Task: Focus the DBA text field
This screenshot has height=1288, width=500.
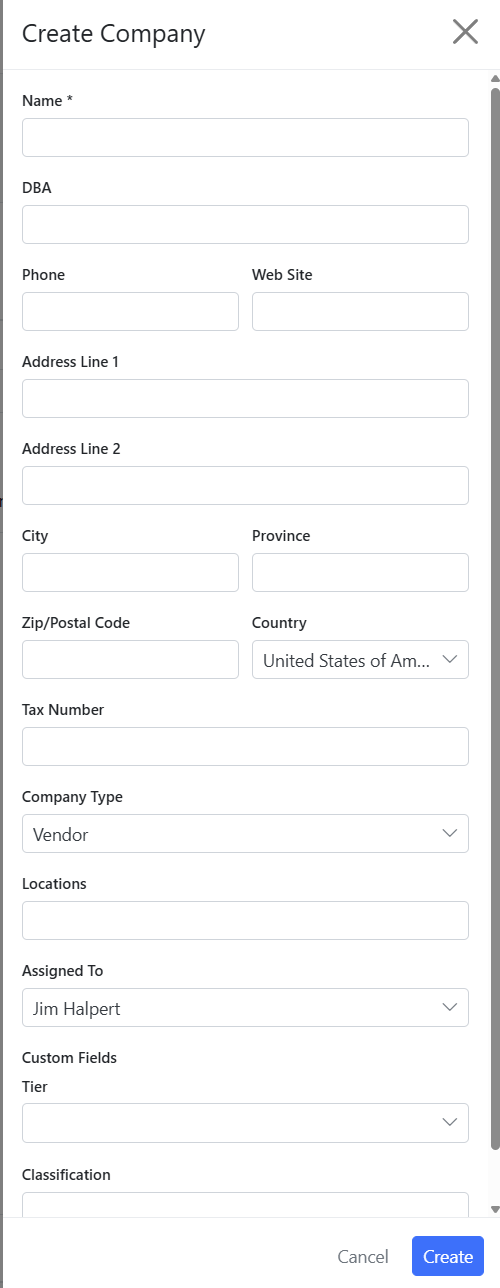Action: [245, 224]
